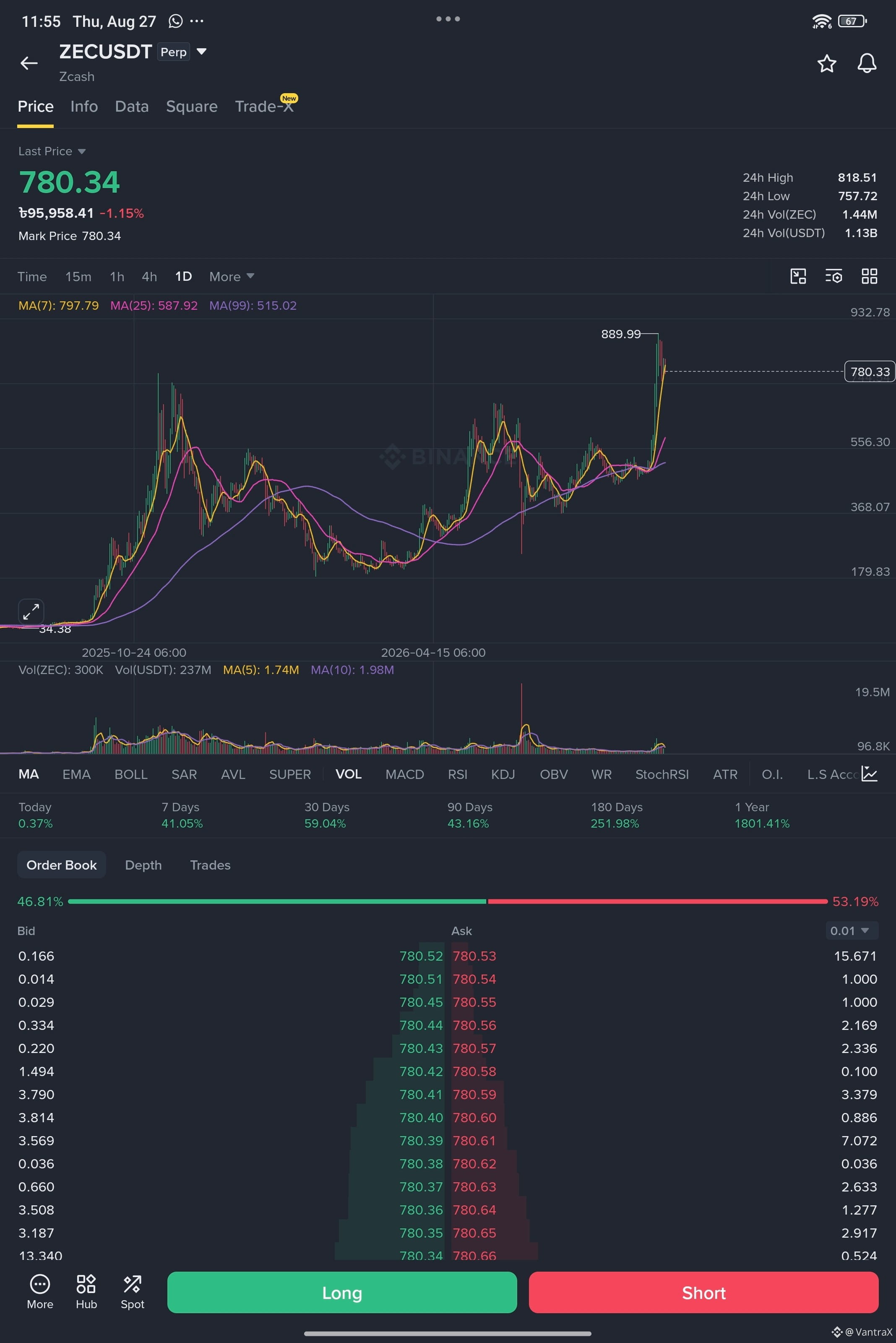This screenshot has width=896, height=1343.
Task: Switch to the Price tab
Action: [35, 106]
